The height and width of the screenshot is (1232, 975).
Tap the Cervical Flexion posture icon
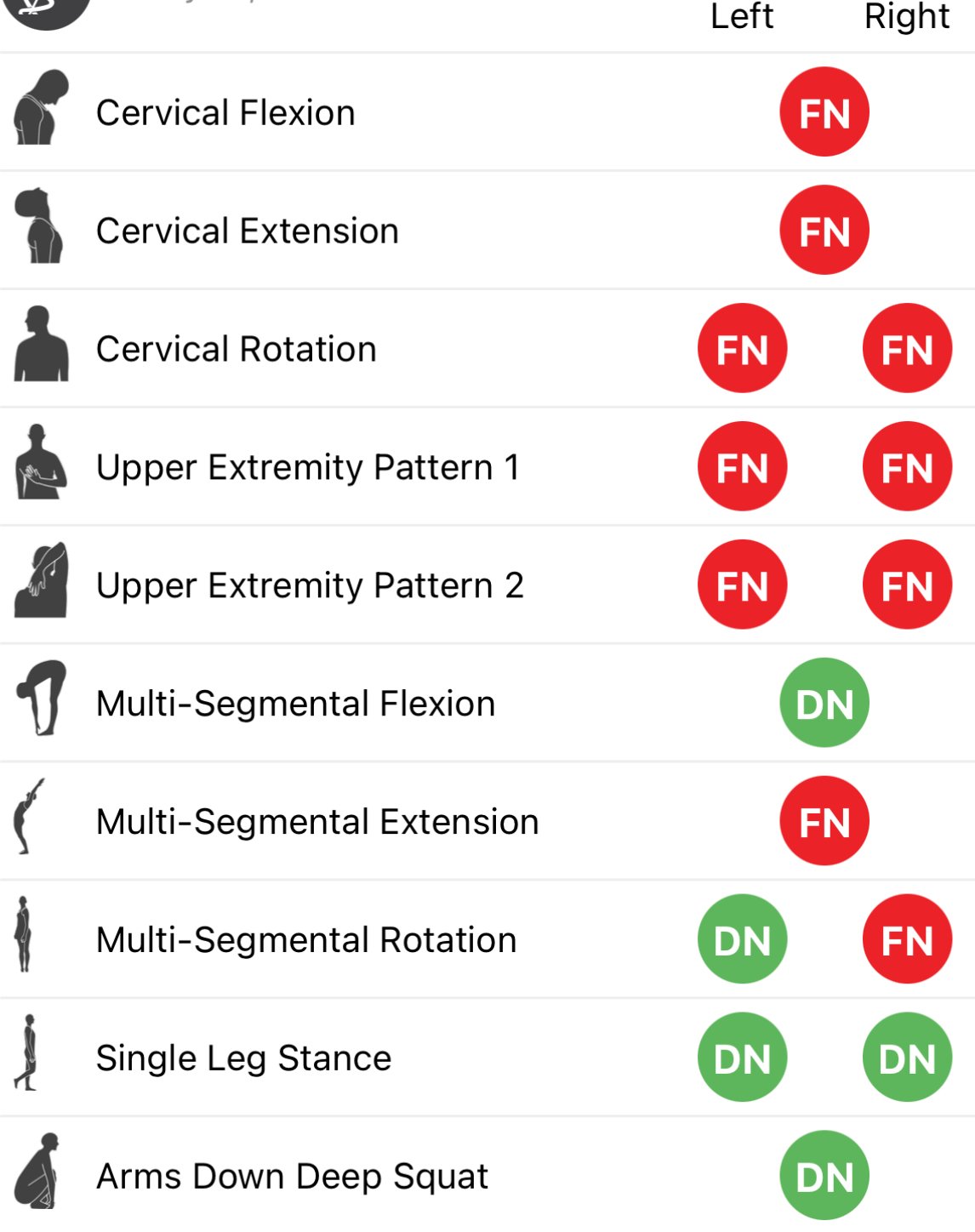point(41,107)
